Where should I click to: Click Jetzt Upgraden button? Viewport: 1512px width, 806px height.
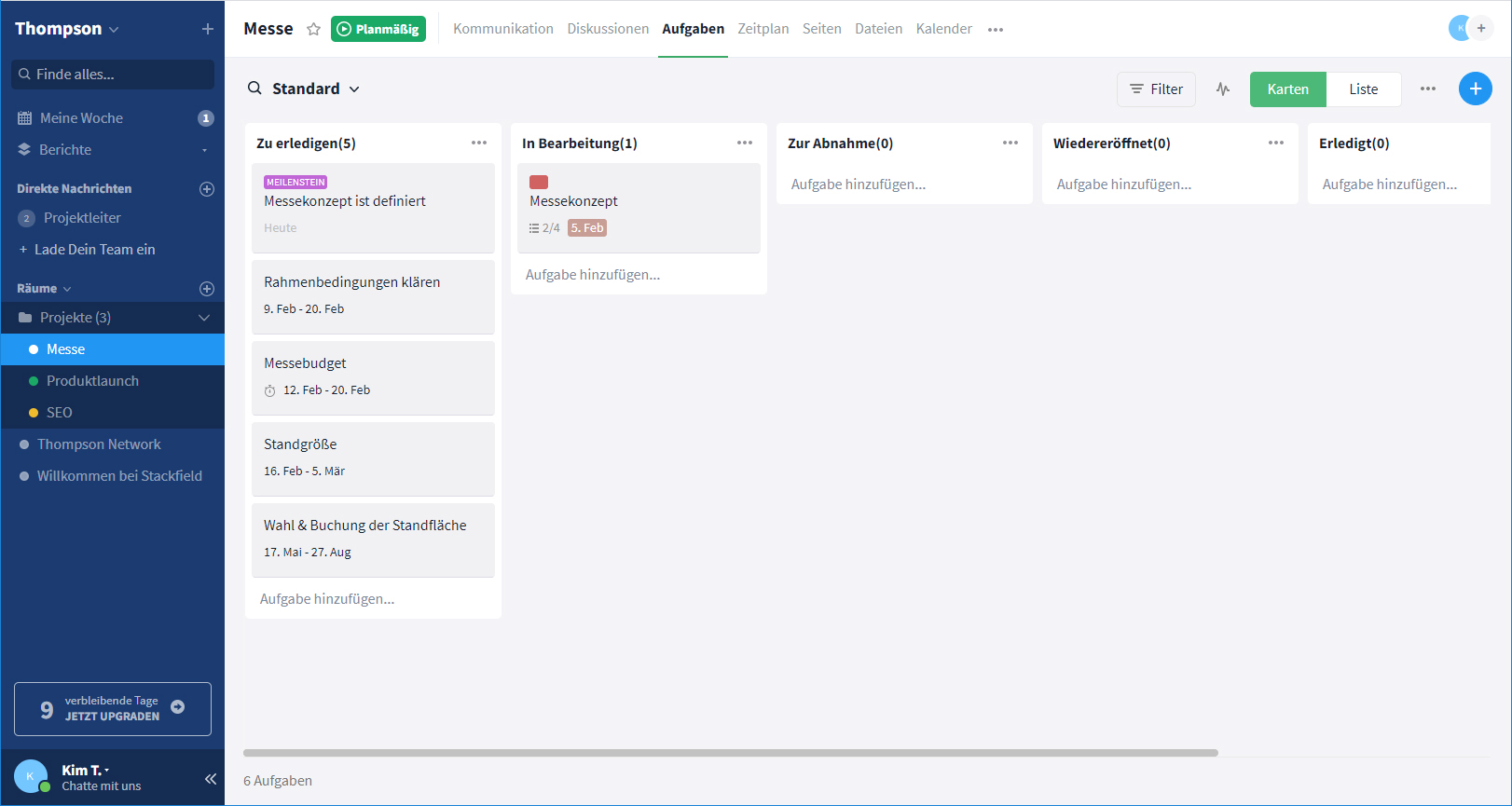pos(113,709)
